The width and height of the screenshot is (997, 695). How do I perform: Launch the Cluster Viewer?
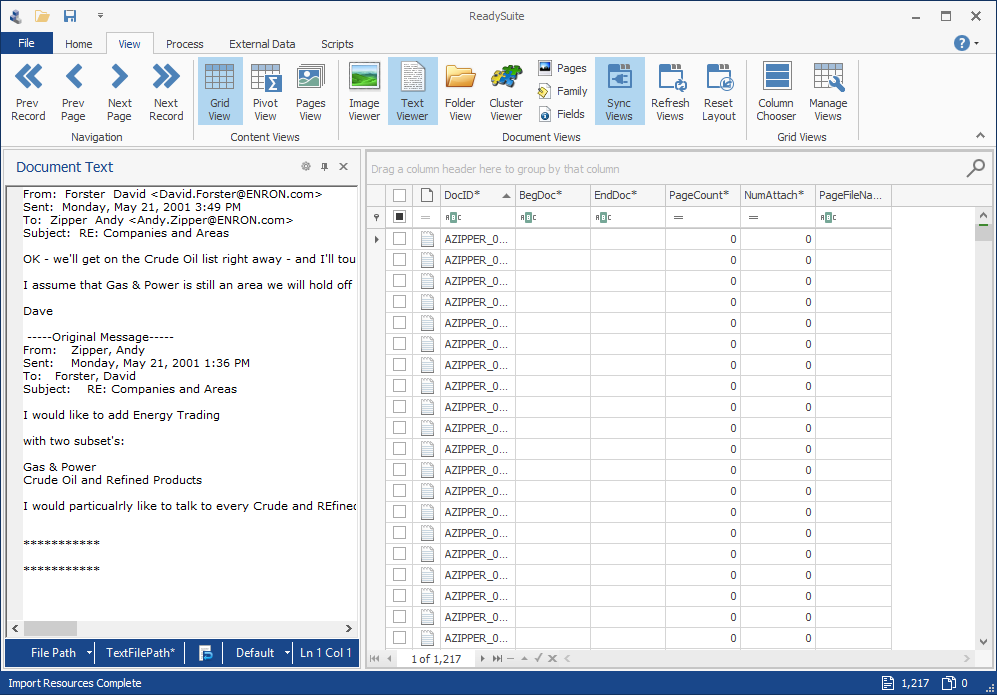click(x=506, y=92)
